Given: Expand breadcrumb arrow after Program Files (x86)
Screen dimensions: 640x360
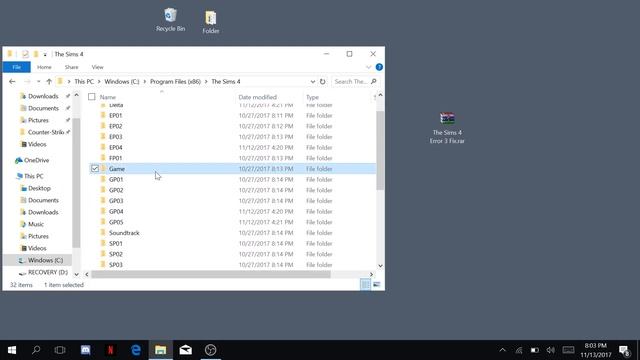Looking at the screenshot, I should 206,82.
